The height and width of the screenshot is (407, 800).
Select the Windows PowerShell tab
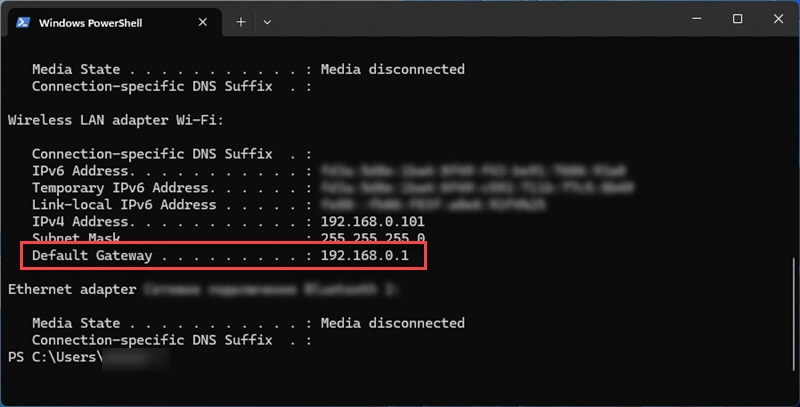(115, 22)
